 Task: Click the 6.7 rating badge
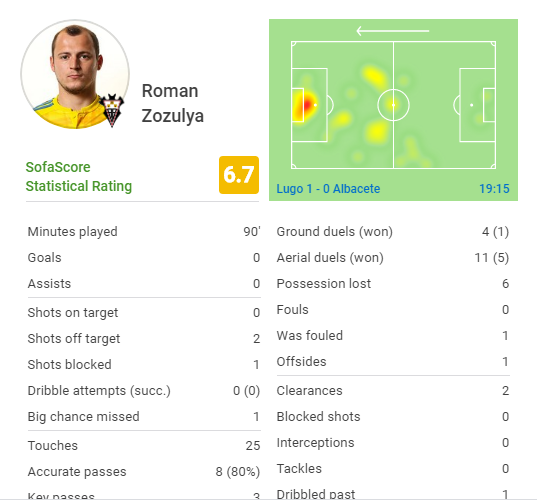239,175
